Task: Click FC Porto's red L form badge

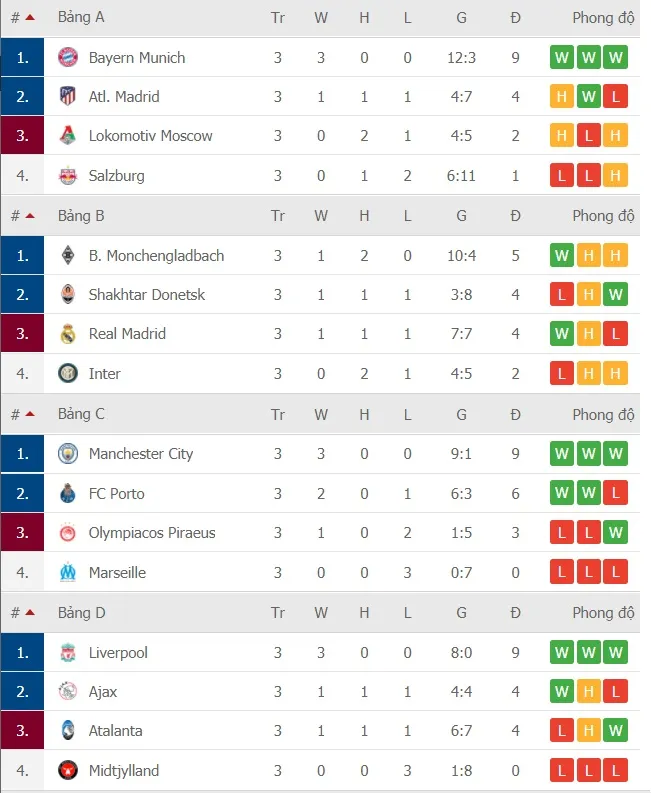Action: pyautogui.click(x=615, y=494)
